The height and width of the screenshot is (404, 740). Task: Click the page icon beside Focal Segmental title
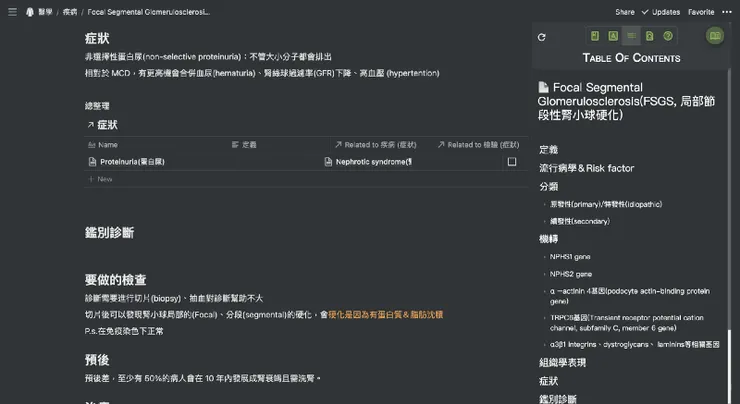coord(544,87)
